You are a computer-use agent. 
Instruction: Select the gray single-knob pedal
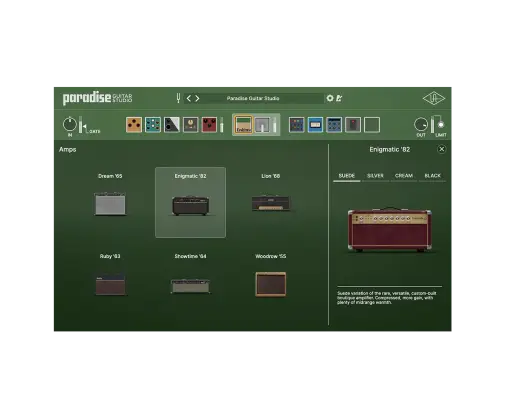191,125
